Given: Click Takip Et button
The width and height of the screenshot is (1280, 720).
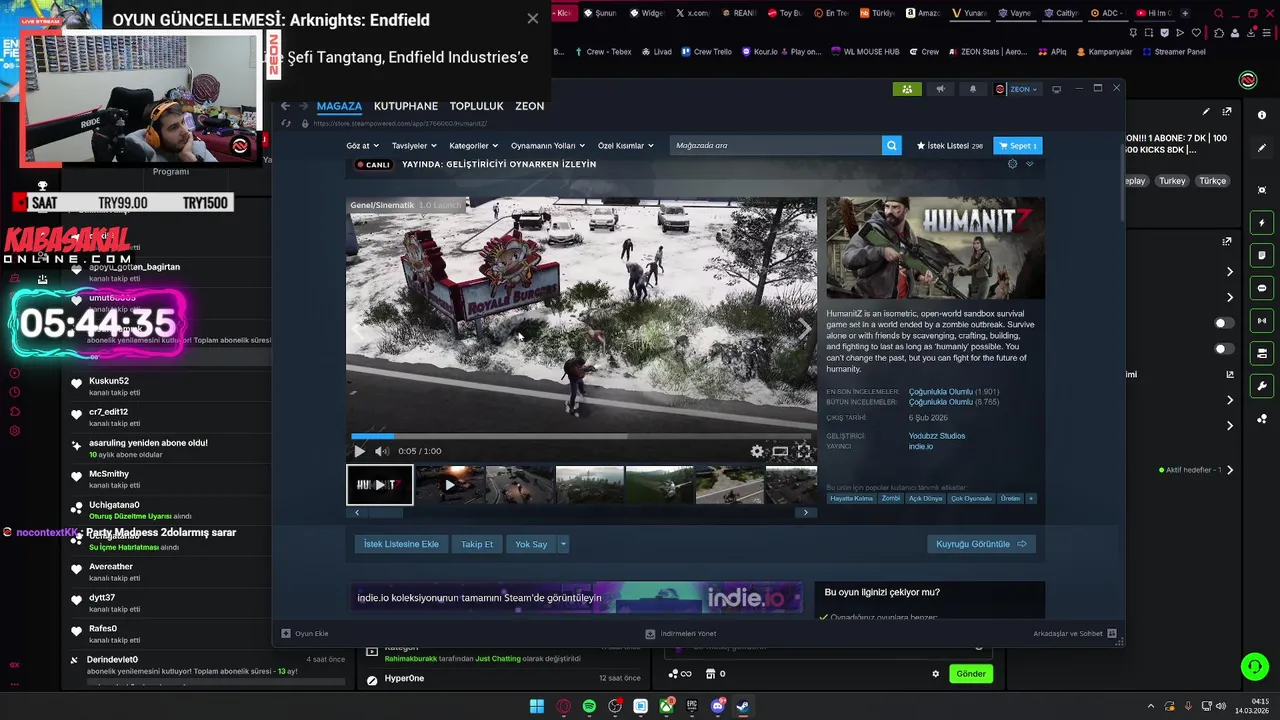Looking at the screenshot, I should pyautogui.click(x=477, y=544).
